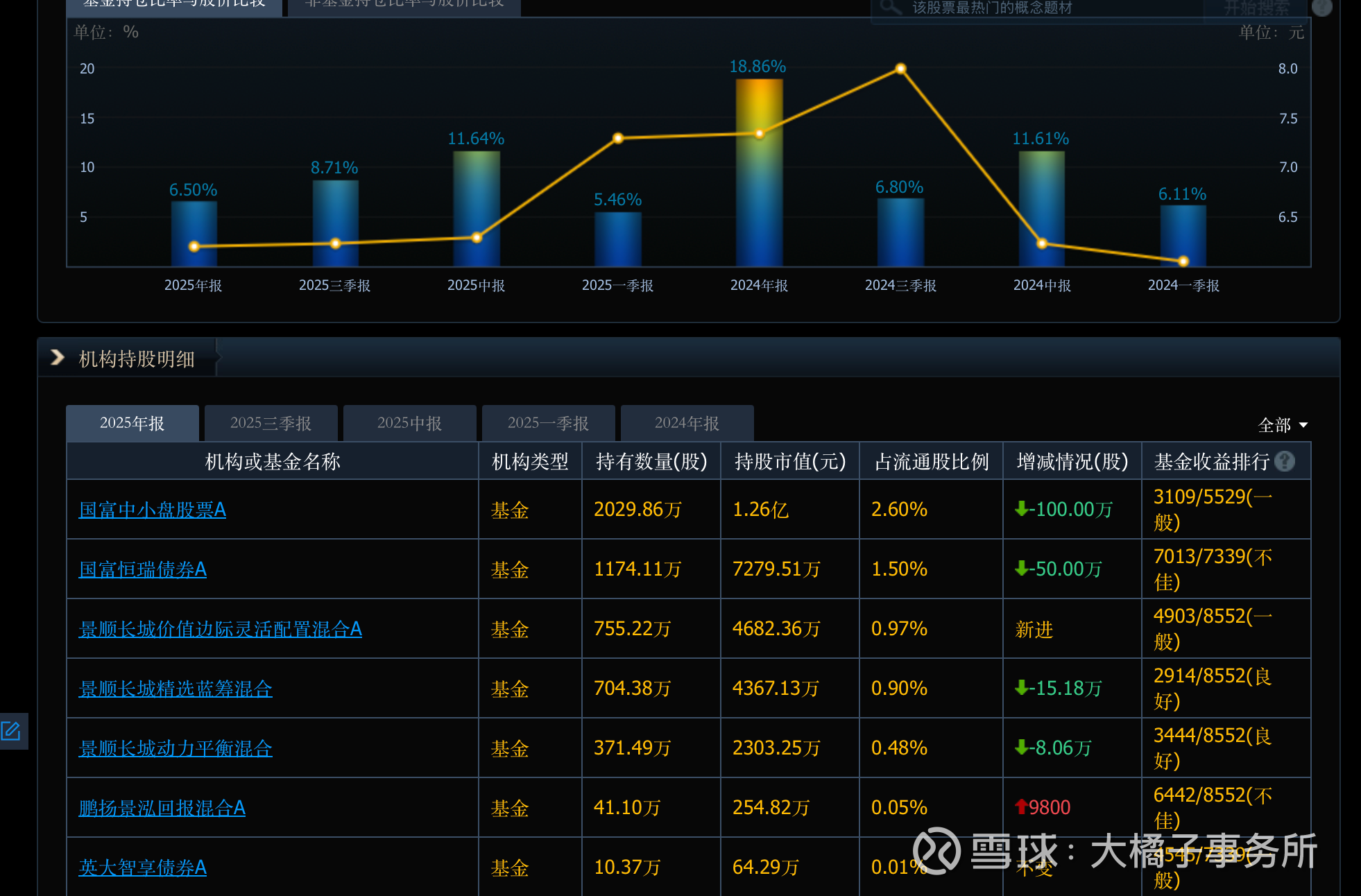Switch to the 2025三季报 tab
Screen dimensions: 1361x896
(x=271, y=423)
